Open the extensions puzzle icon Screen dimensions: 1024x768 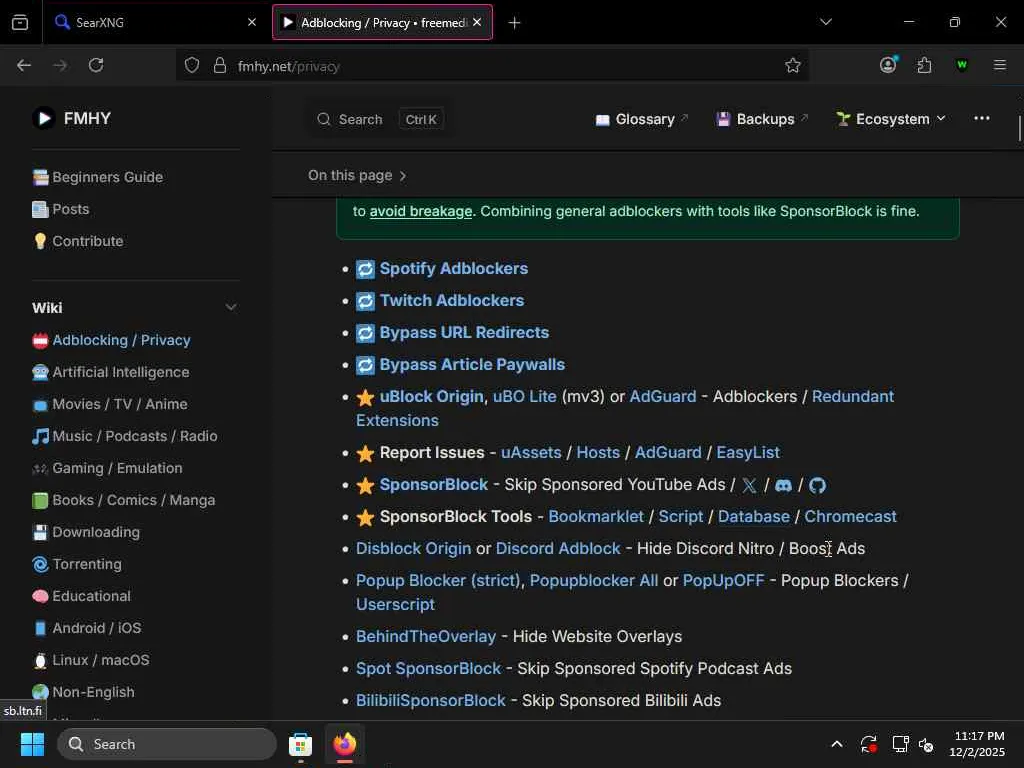(x=924, y=65)
